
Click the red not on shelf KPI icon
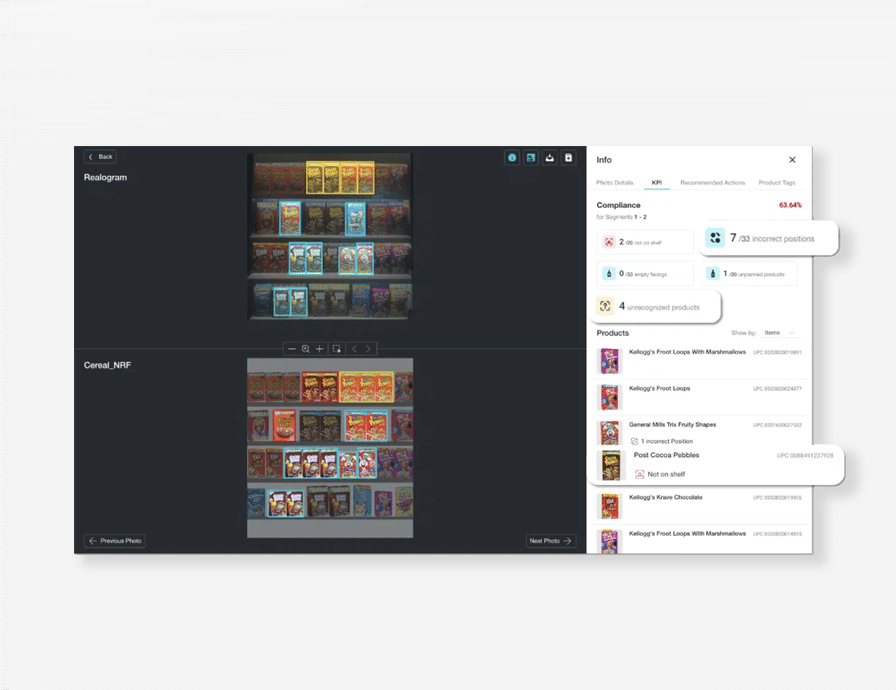click(609, 242)
